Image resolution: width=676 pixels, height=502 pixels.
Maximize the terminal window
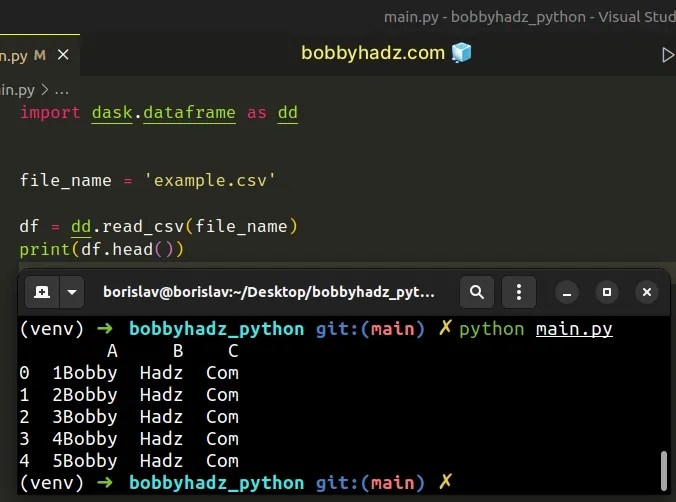tap(607, 292)
